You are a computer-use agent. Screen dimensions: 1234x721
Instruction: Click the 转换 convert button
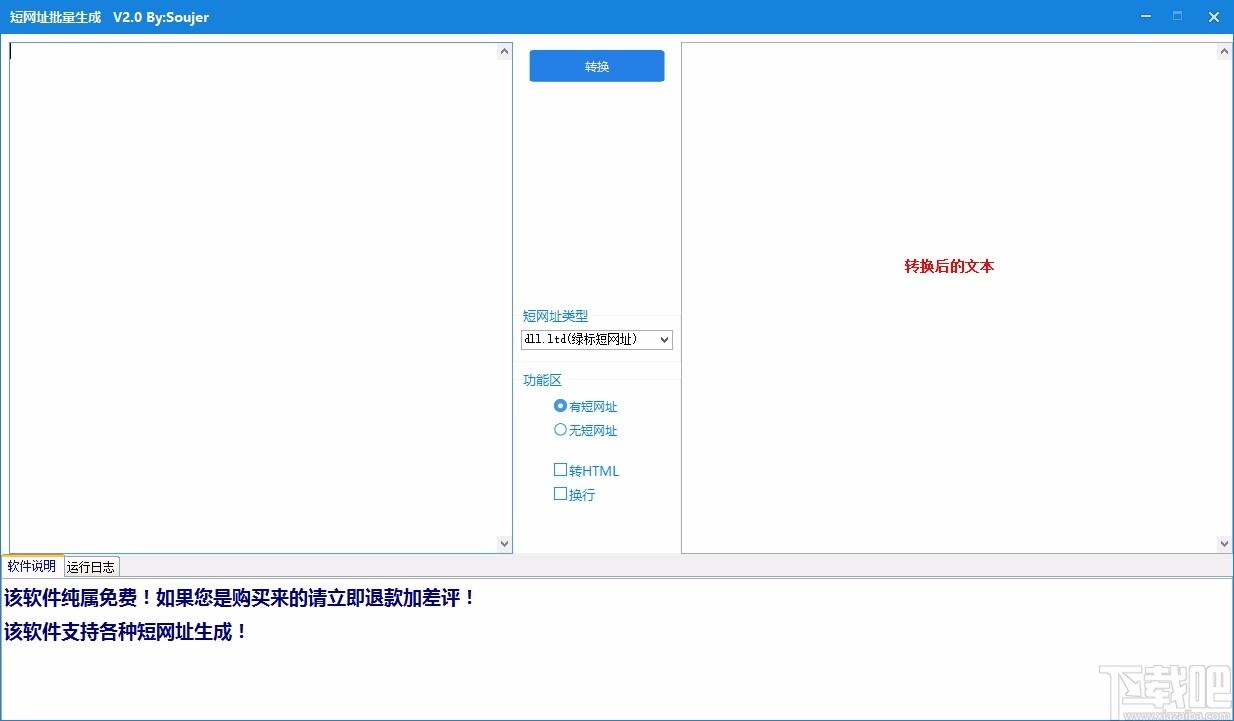pyautogui.click(x=596, y=66)
